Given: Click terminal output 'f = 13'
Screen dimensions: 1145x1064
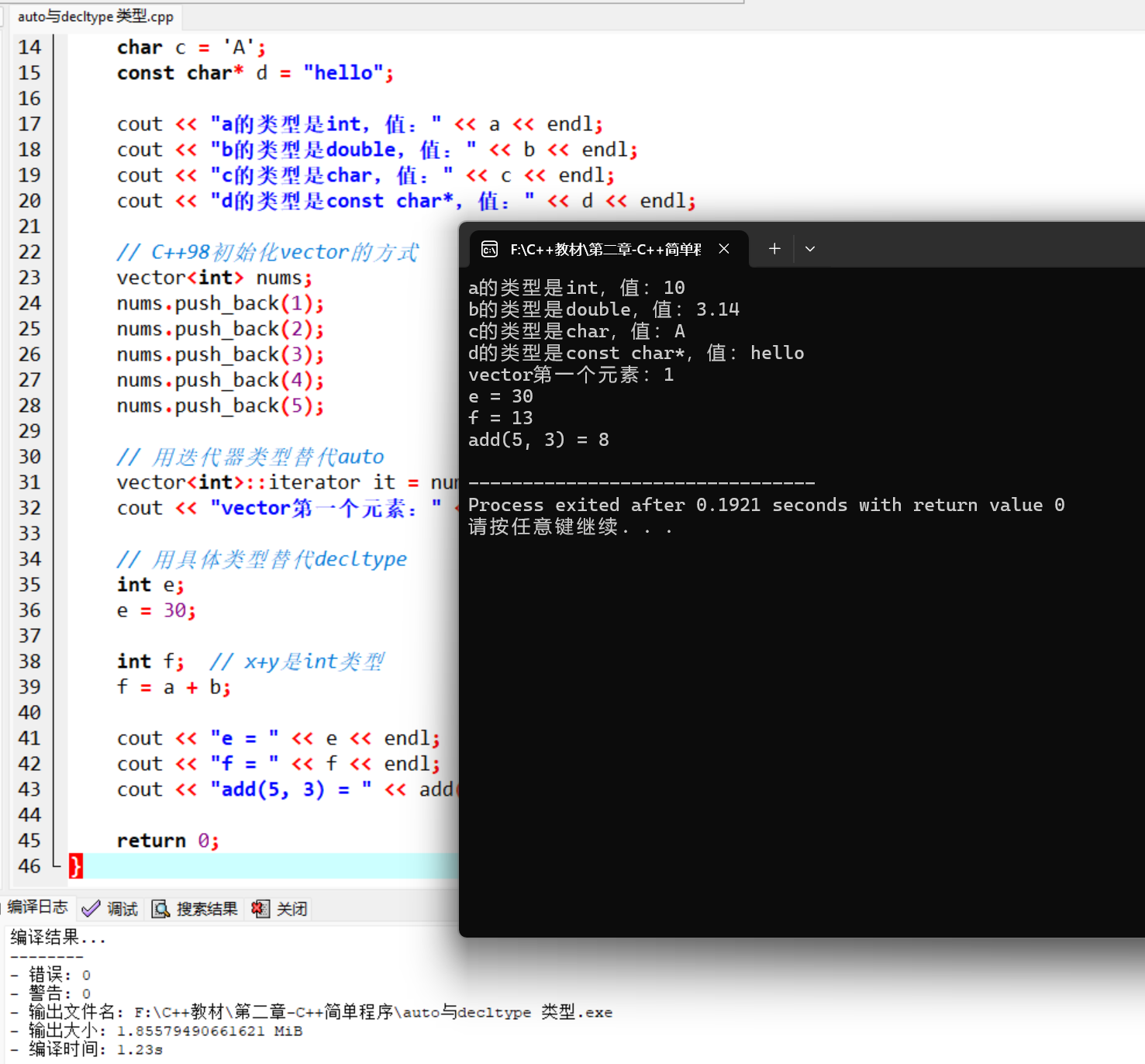Looking at the screenshot, I should point(501,418).
